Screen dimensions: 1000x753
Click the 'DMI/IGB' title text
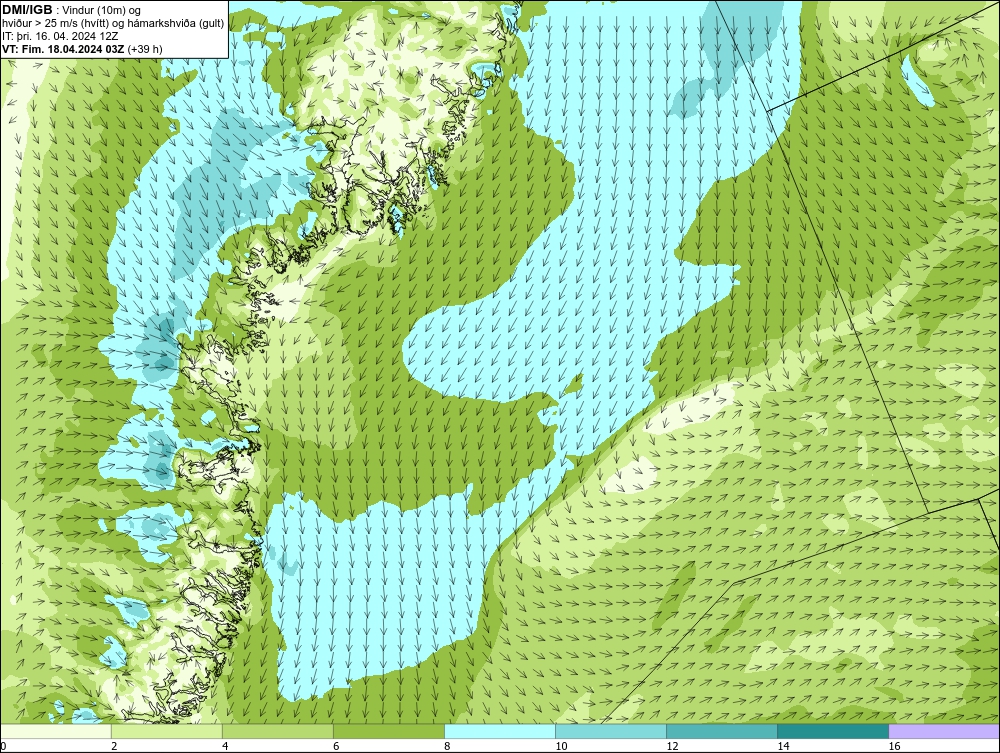coord(27,10)
